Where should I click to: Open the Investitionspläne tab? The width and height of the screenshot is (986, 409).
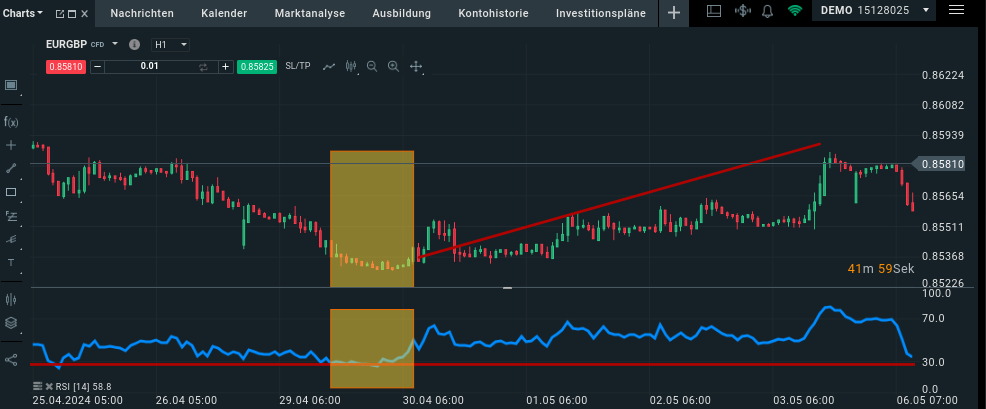(601, 13)
